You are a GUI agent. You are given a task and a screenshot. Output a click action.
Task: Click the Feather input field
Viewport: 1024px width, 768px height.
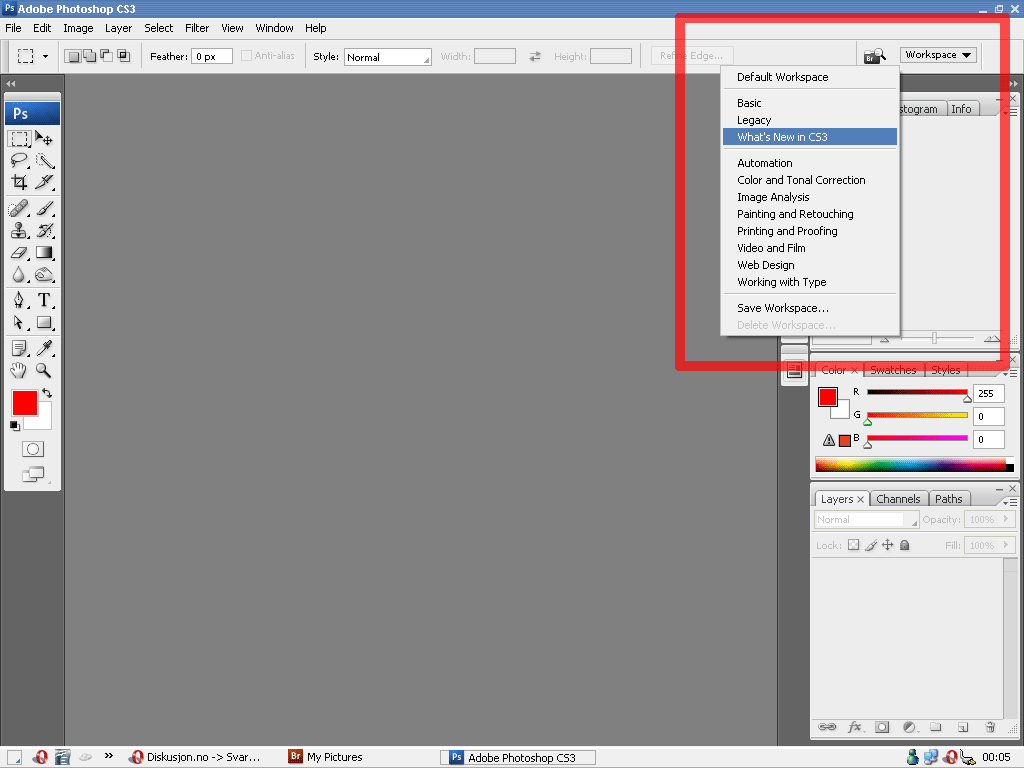[212, 56]
